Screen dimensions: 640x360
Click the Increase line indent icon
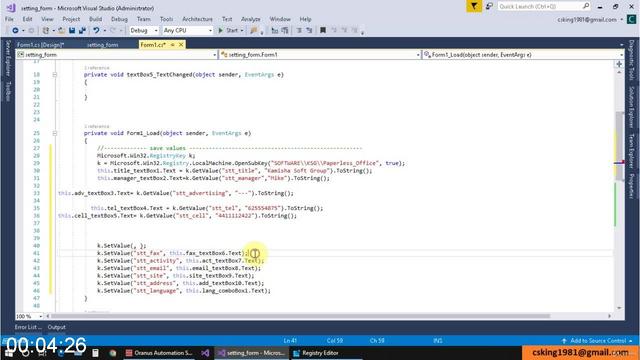309,31
